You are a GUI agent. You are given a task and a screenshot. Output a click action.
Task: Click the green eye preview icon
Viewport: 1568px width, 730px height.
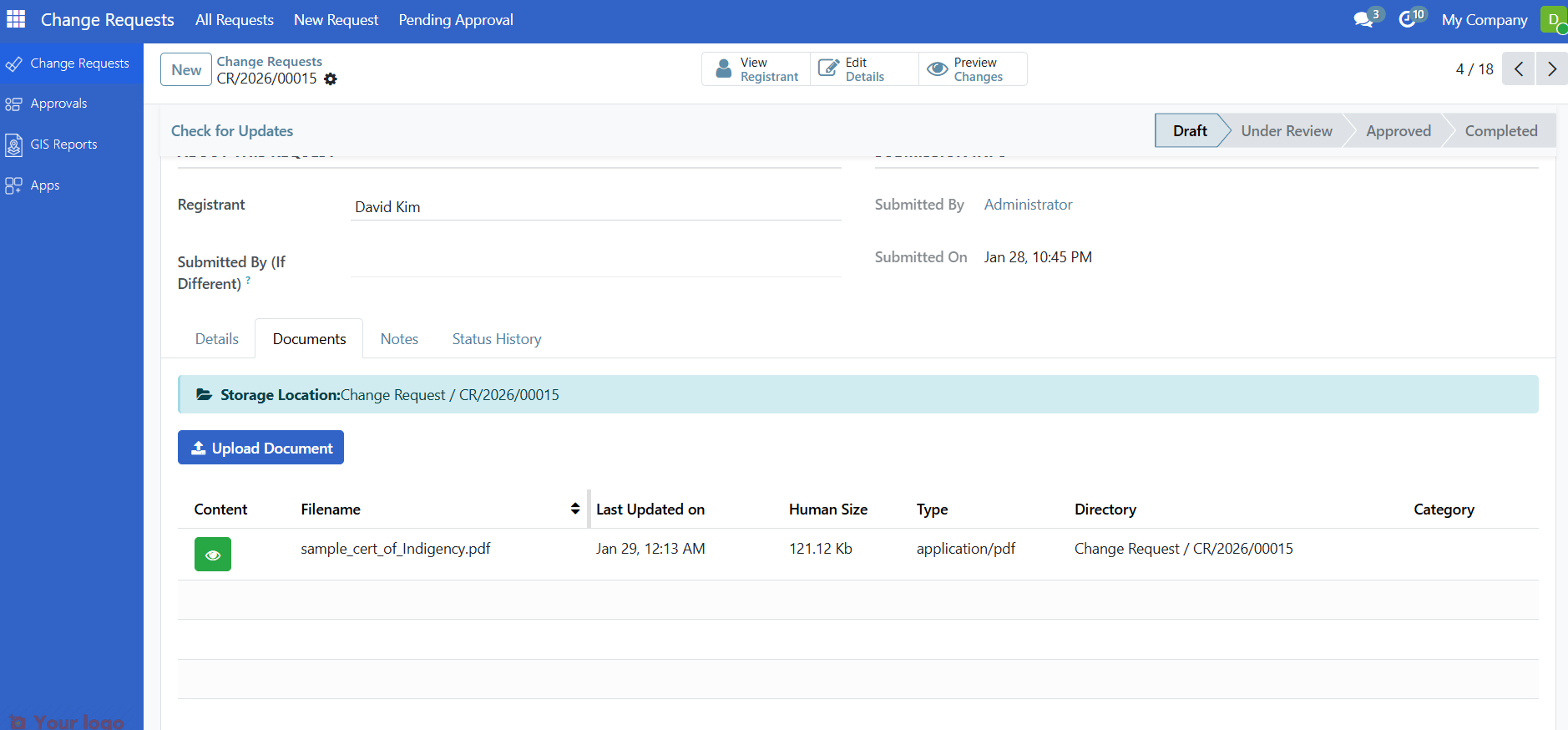[213, 555]
